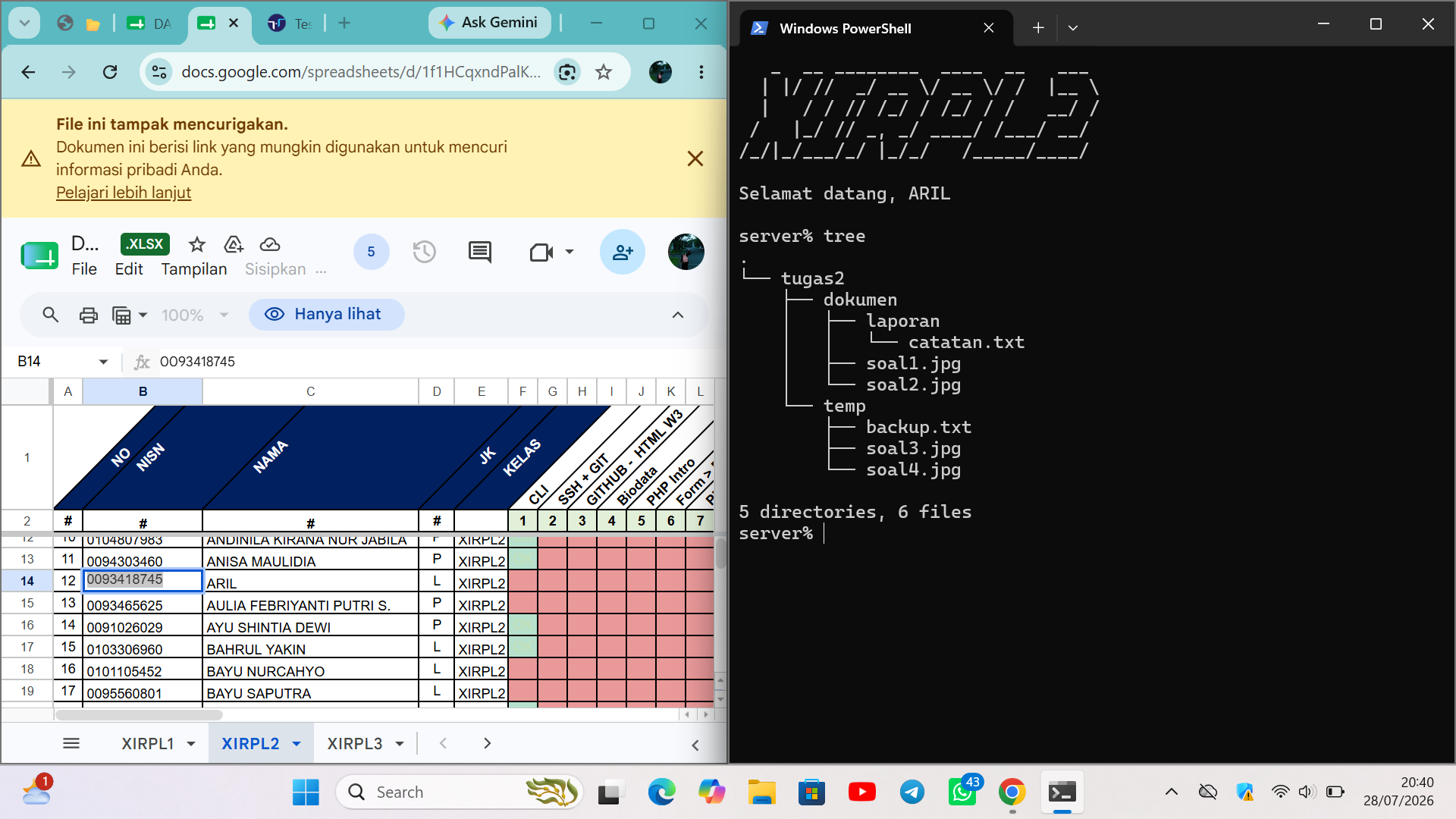Viewport: 1456px width, 819px height.
Task: Close the active Chrome tab
Action: click(x=234, y=23)
